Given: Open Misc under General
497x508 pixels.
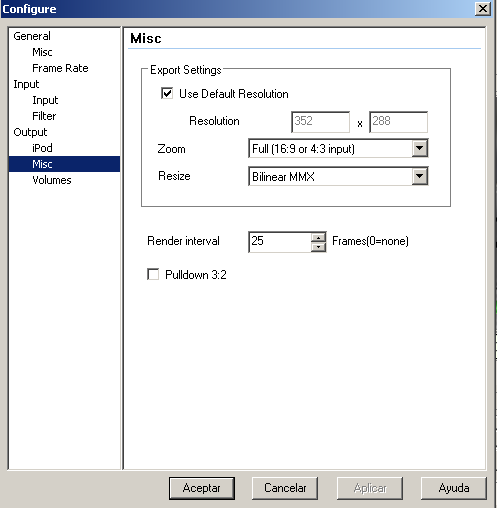Looking at the screenshot, I should [42, 52].
